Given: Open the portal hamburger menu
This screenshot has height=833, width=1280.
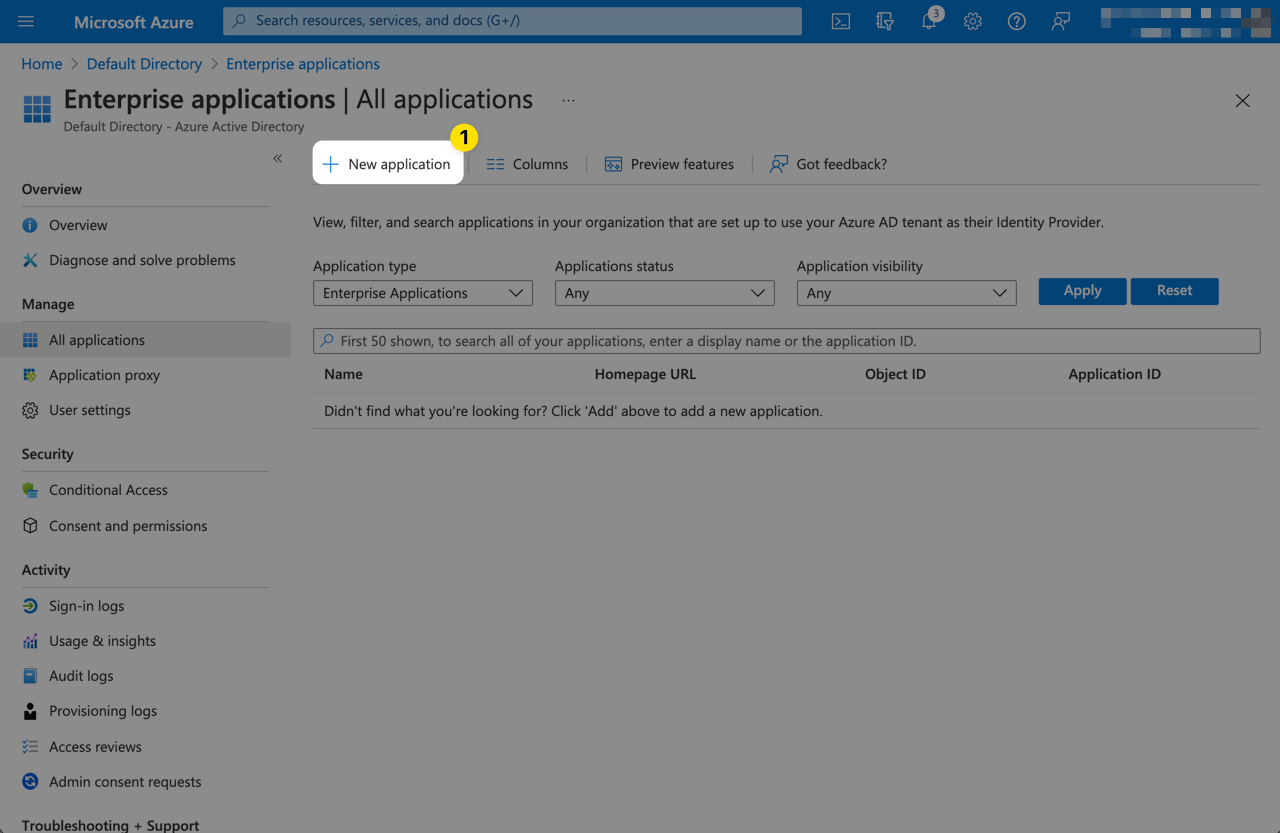Looking at the screenshot, I should click(26, 21).
